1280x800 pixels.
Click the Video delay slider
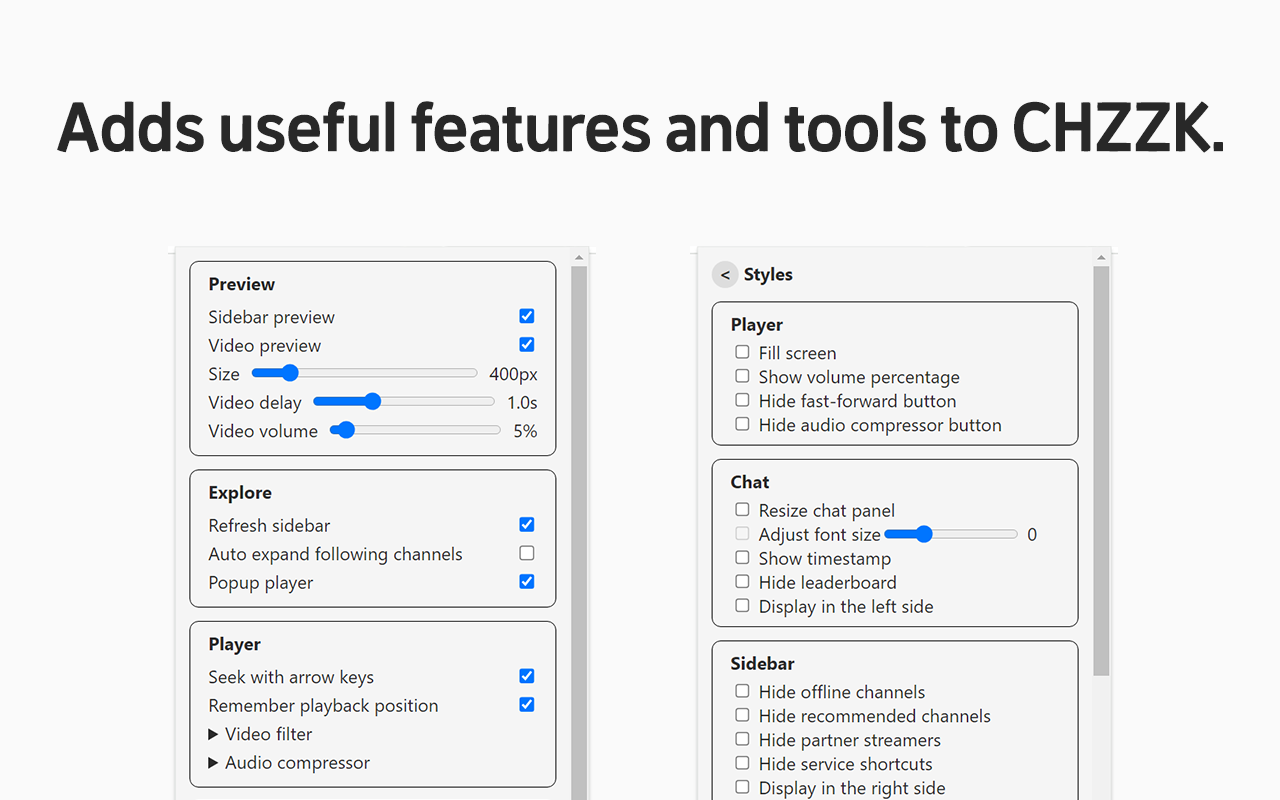click(x=404, y=402)
